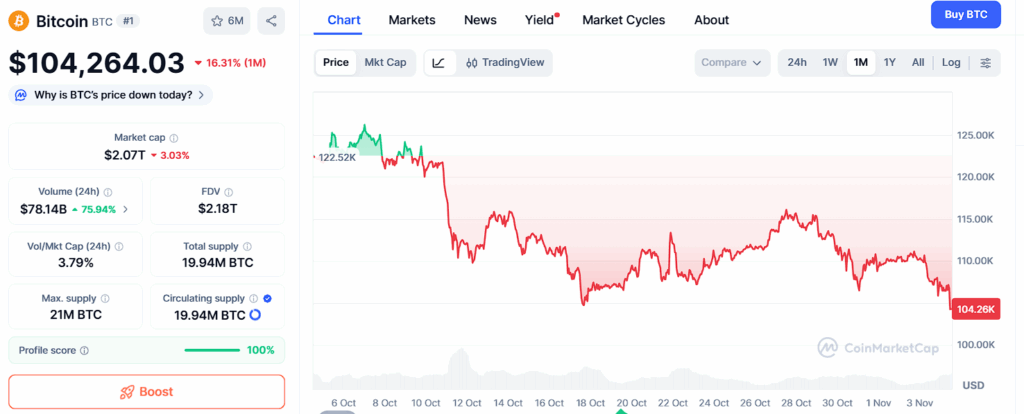Expand Volume 24h details chevron
Screen dimensions: 1024x414
tap(126, 210)
